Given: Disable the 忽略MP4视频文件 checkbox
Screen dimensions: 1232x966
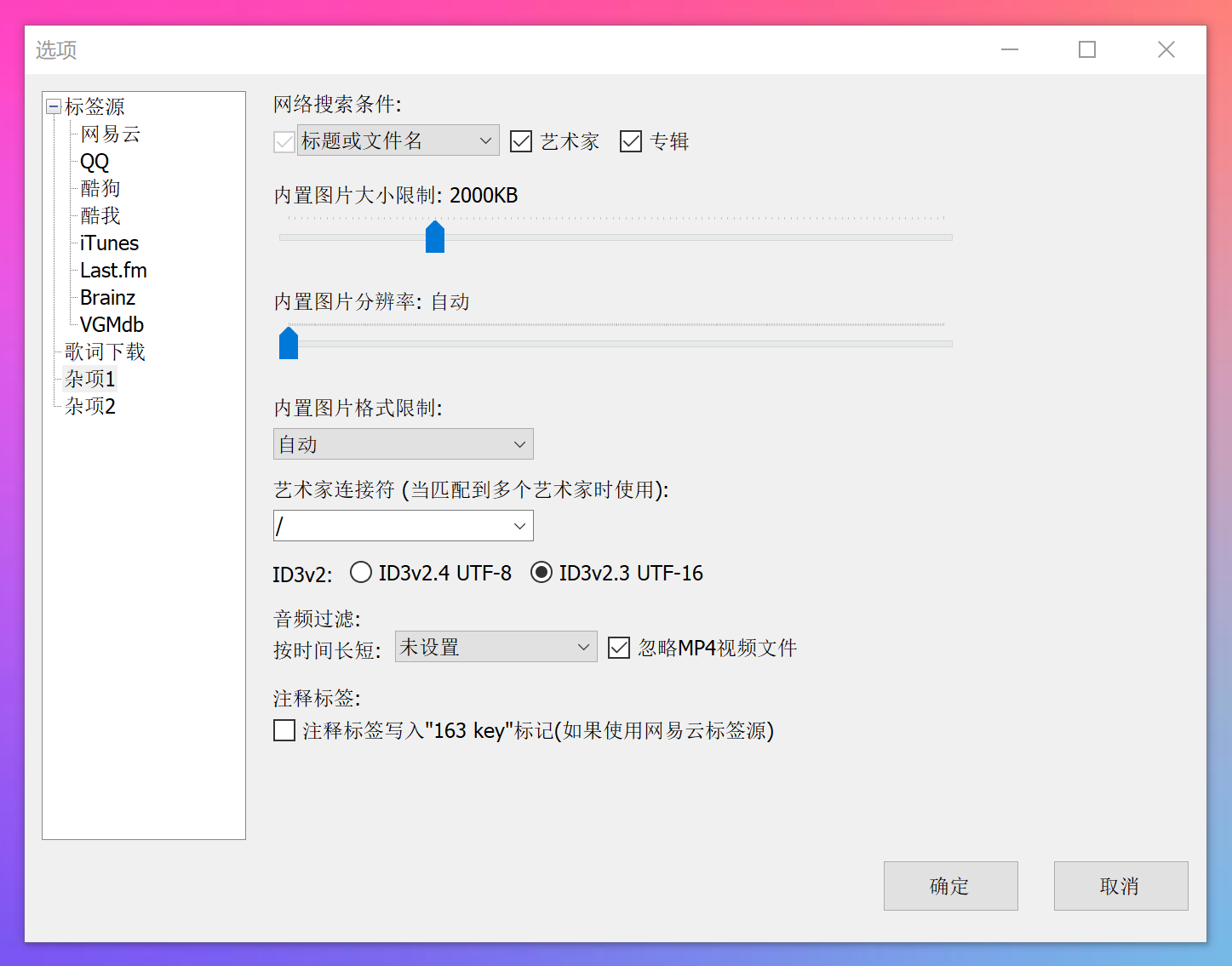Looking at the screenshot, I should click(619, 649).
